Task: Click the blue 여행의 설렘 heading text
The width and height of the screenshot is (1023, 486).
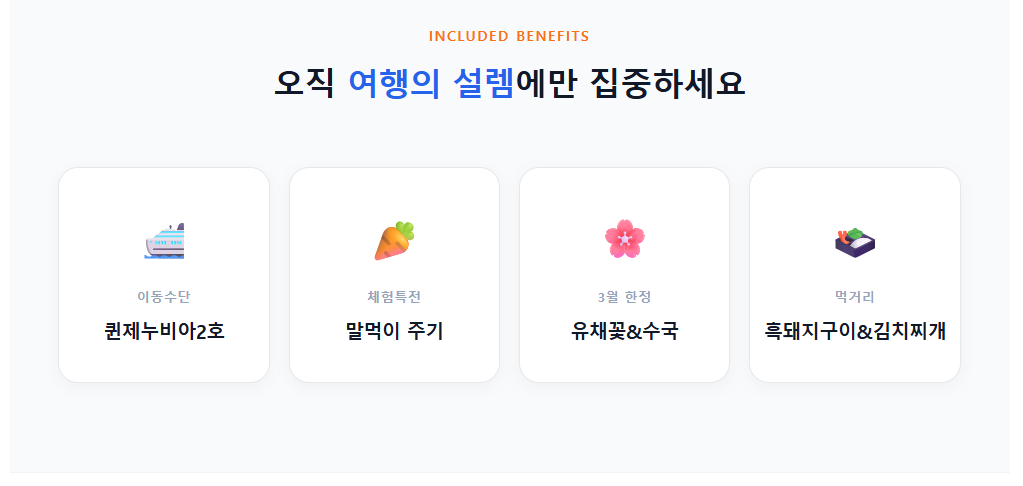Action: click(x=431, y=83)
